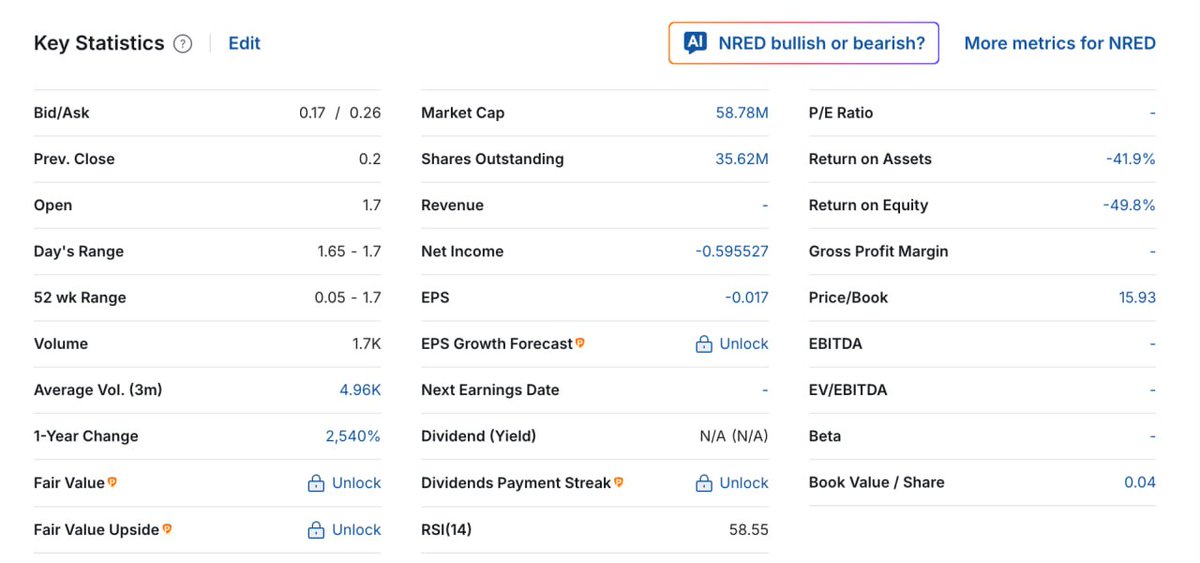Open the Market Cap value 58.78M
Screen dimensions: 1200x563
pos(742,113)
